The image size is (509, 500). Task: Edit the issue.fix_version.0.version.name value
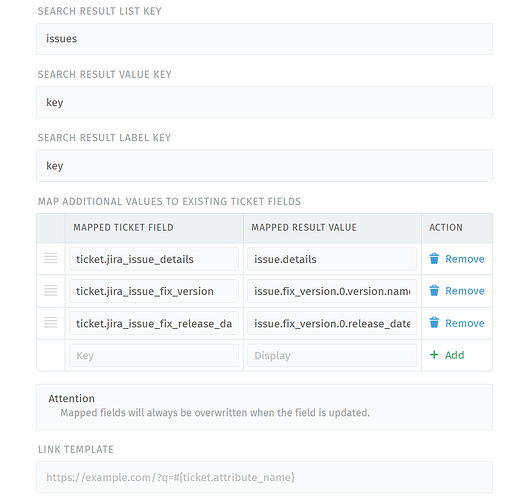coord(332,291)
